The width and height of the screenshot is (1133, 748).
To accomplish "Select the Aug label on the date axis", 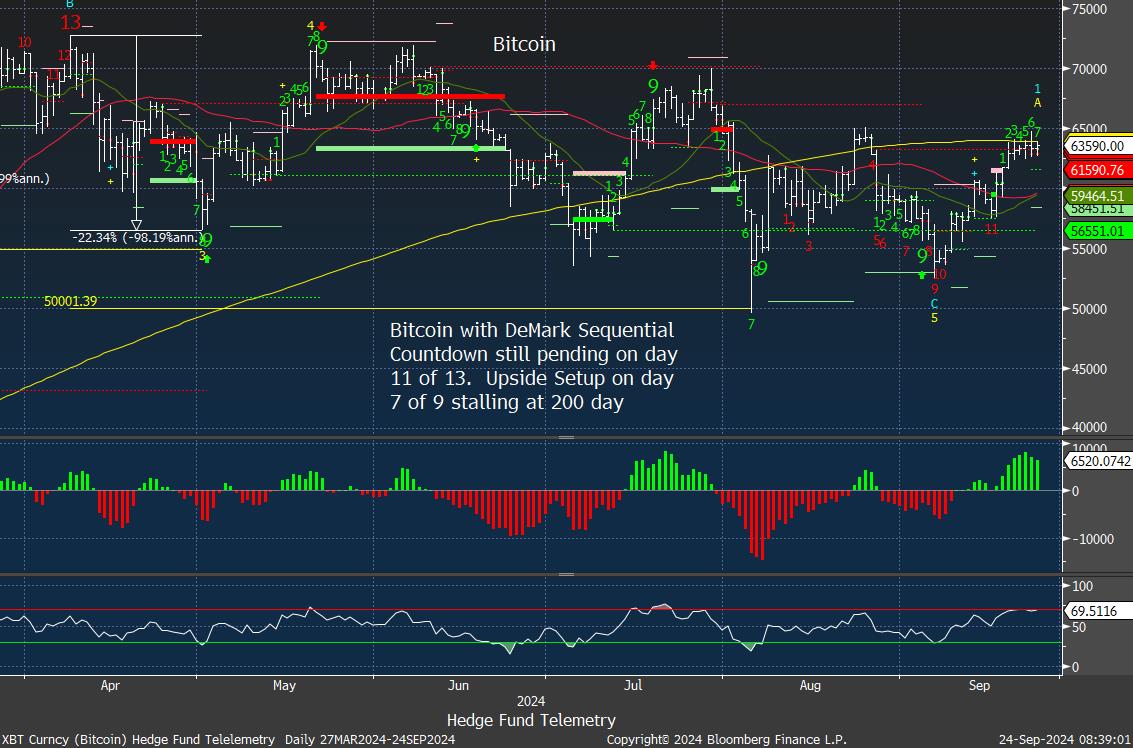I will click(810, 685).
